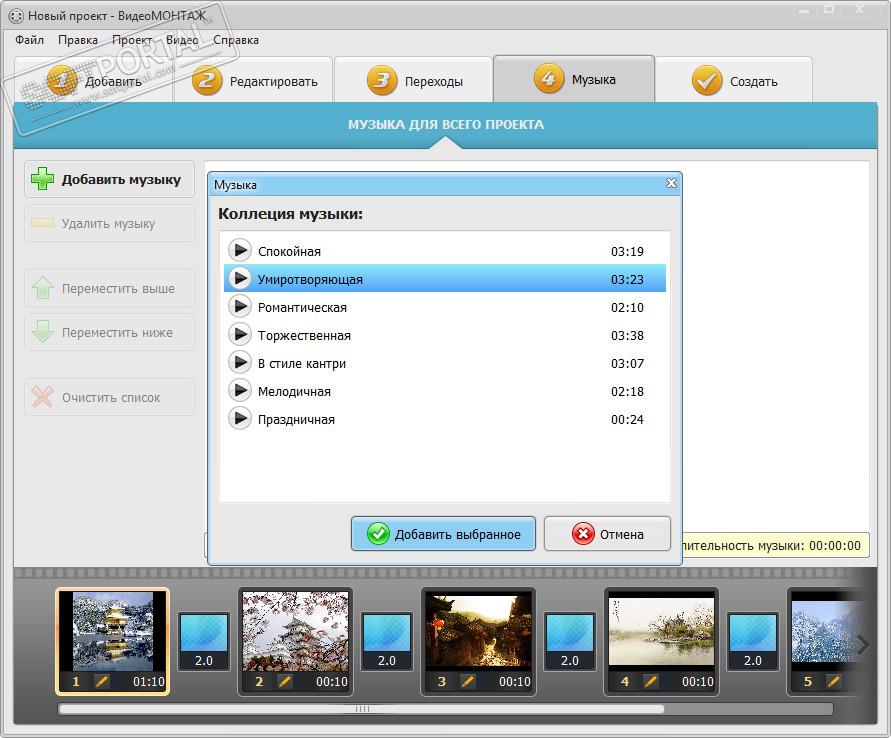
Task: Select the Спокойная track name
Action: 289,251
